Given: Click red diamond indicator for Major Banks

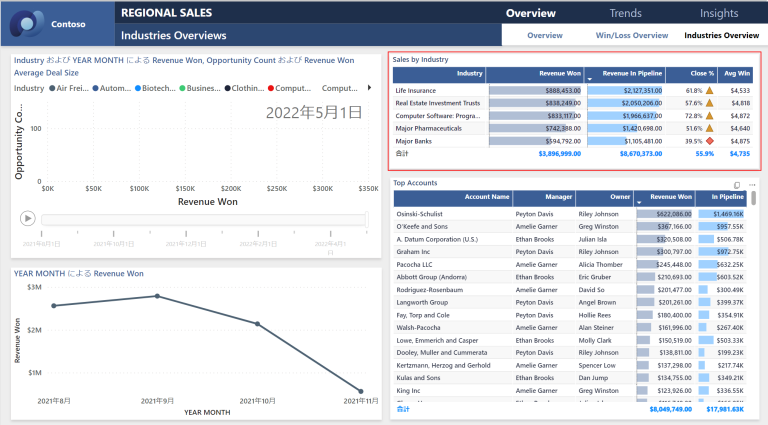Looking at the screenshot, I should click(x=710, y=141).
